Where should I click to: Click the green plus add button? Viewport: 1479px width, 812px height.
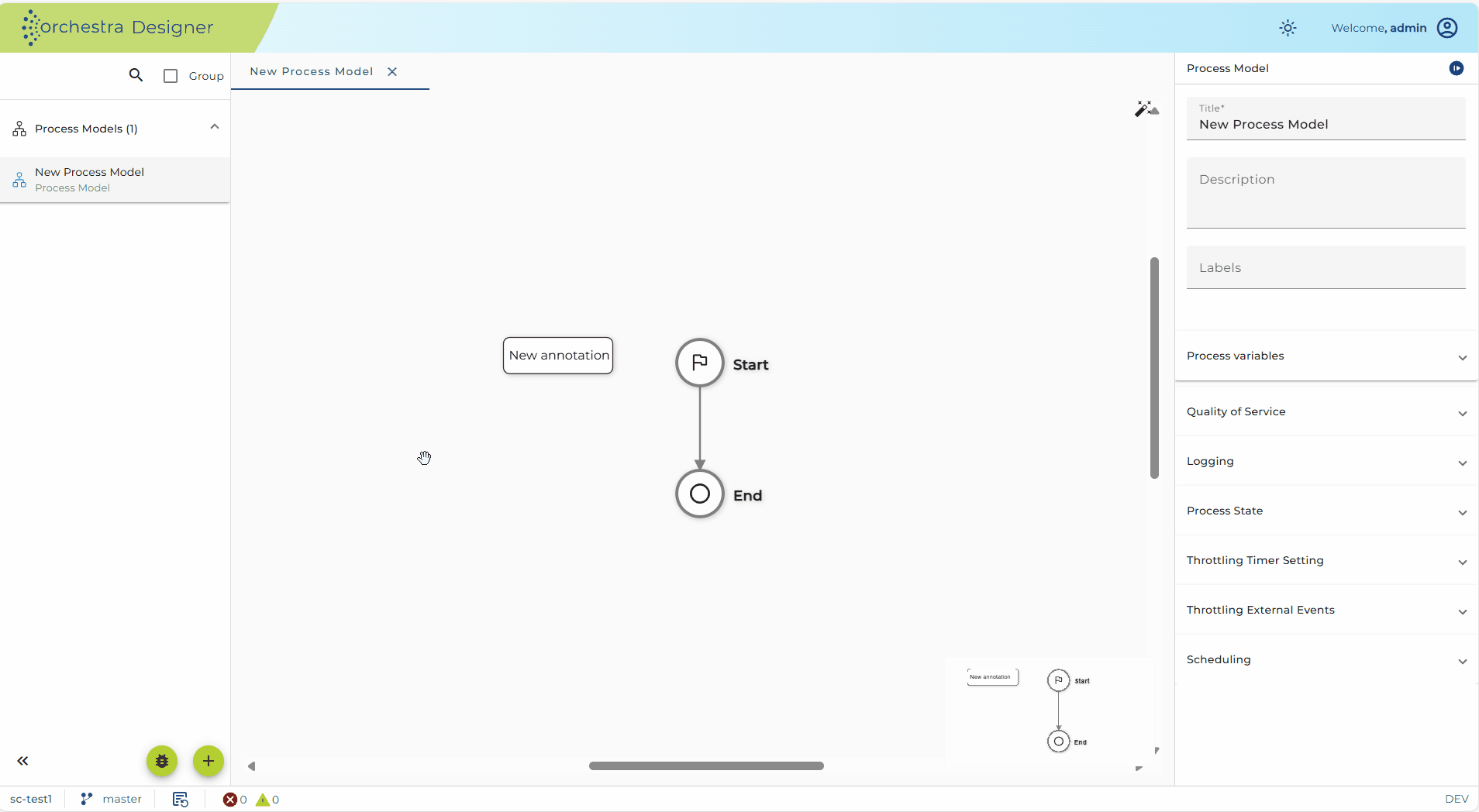tap(209, 761)
